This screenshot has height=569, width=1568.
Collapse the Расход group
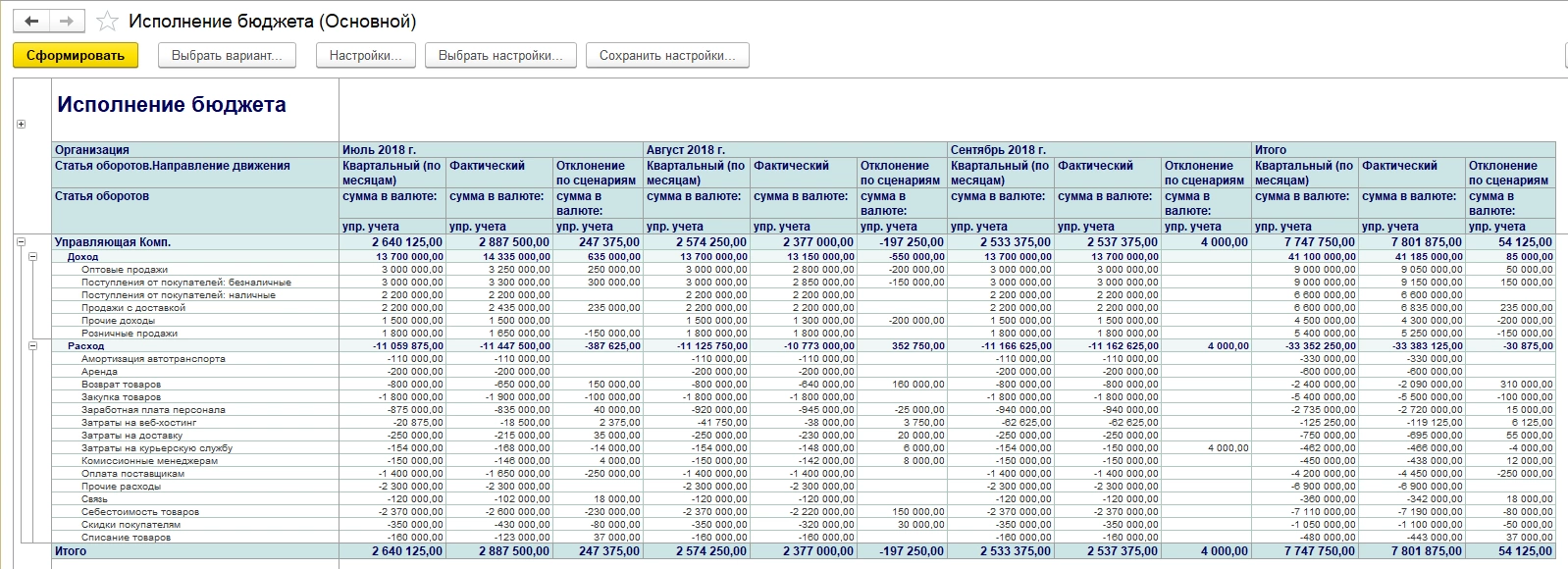click(x=32, y=346)
